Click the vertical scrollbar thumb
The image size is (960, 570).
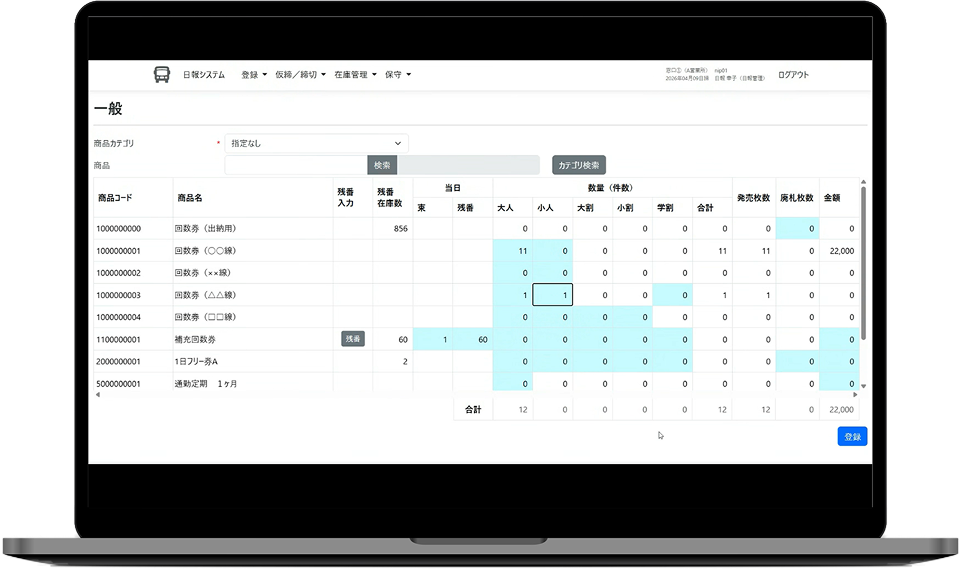pyautogui.click(x=863, y=263)
